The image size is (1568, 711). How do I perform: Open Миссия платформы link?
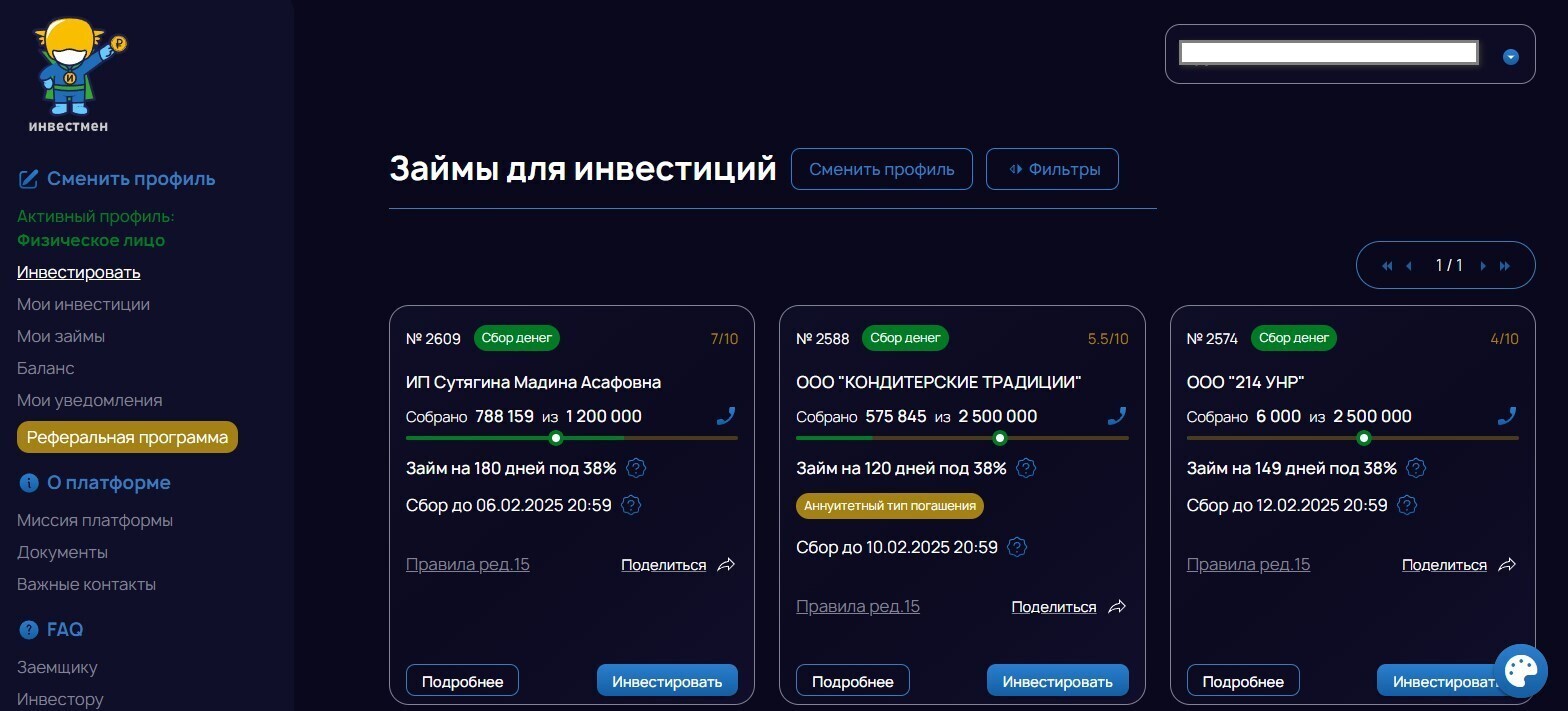(x=95, y=520)
